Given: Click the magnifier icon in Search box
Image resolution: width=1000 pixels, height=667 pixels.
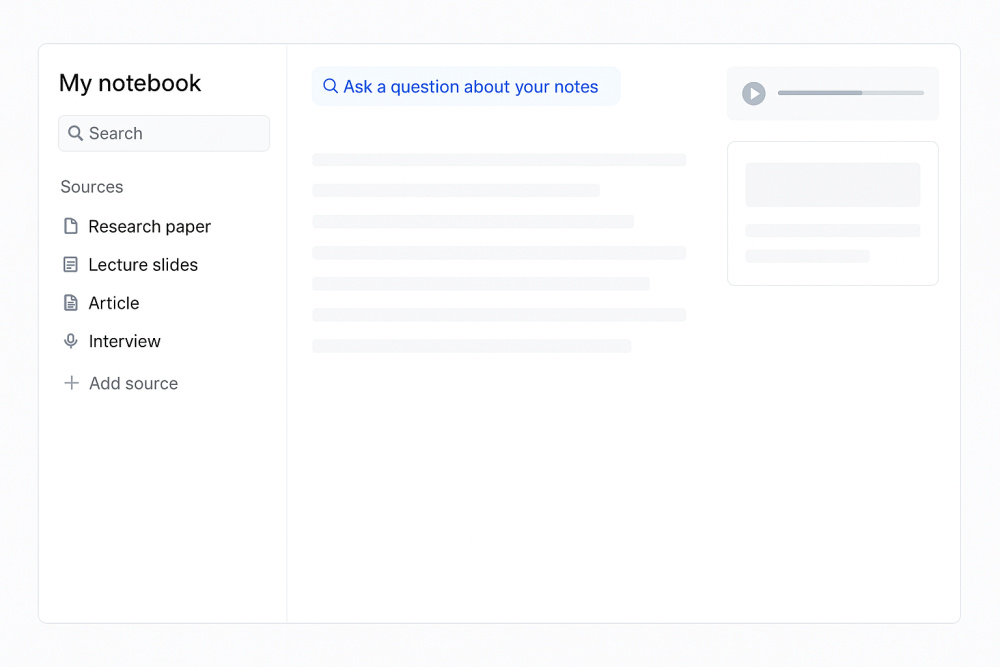Looking at the screenshot, I should [x=75, y=133].
